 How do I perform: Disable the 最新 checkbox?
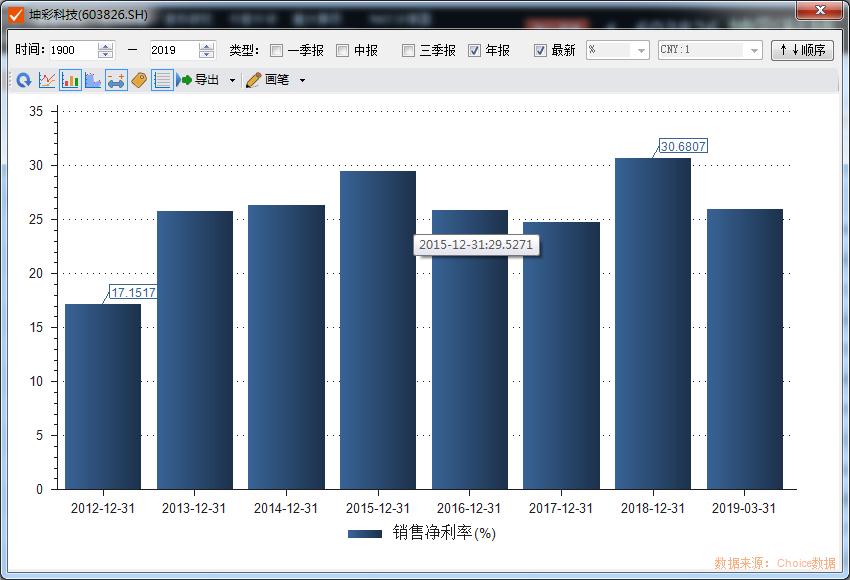540,50
